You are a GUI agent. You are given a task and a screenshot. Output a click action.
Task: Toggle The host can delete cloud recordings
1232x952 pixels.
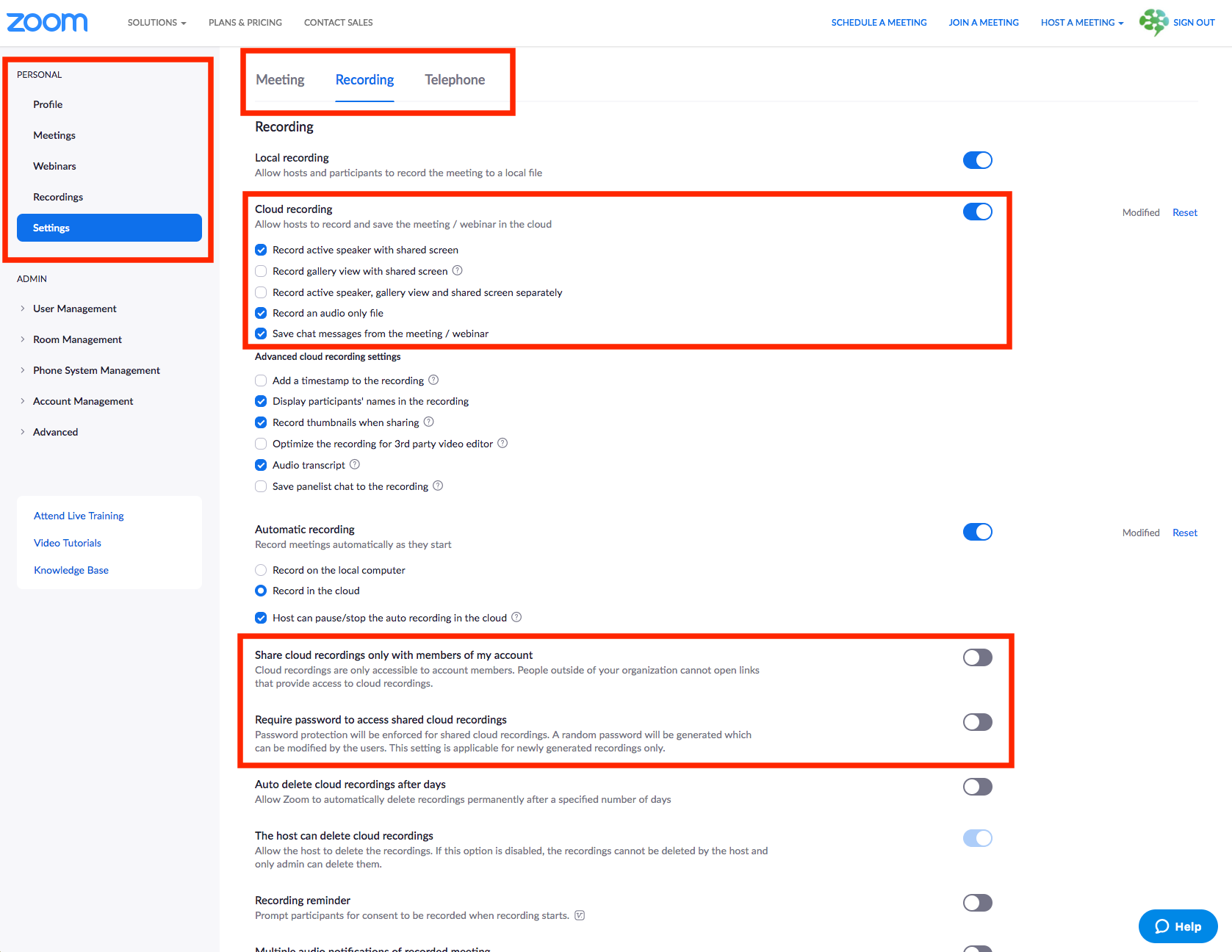(978, 838)
